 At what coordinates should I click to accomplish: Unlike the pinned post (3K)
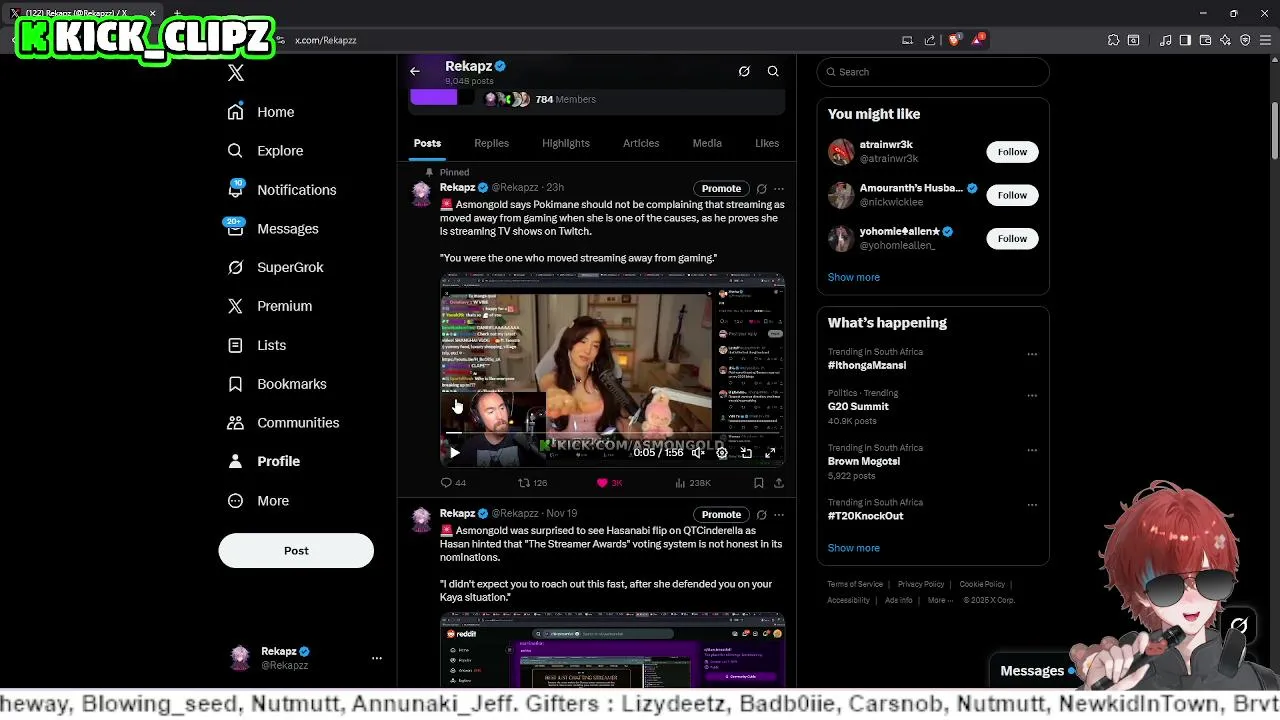(x=609, y=483)
